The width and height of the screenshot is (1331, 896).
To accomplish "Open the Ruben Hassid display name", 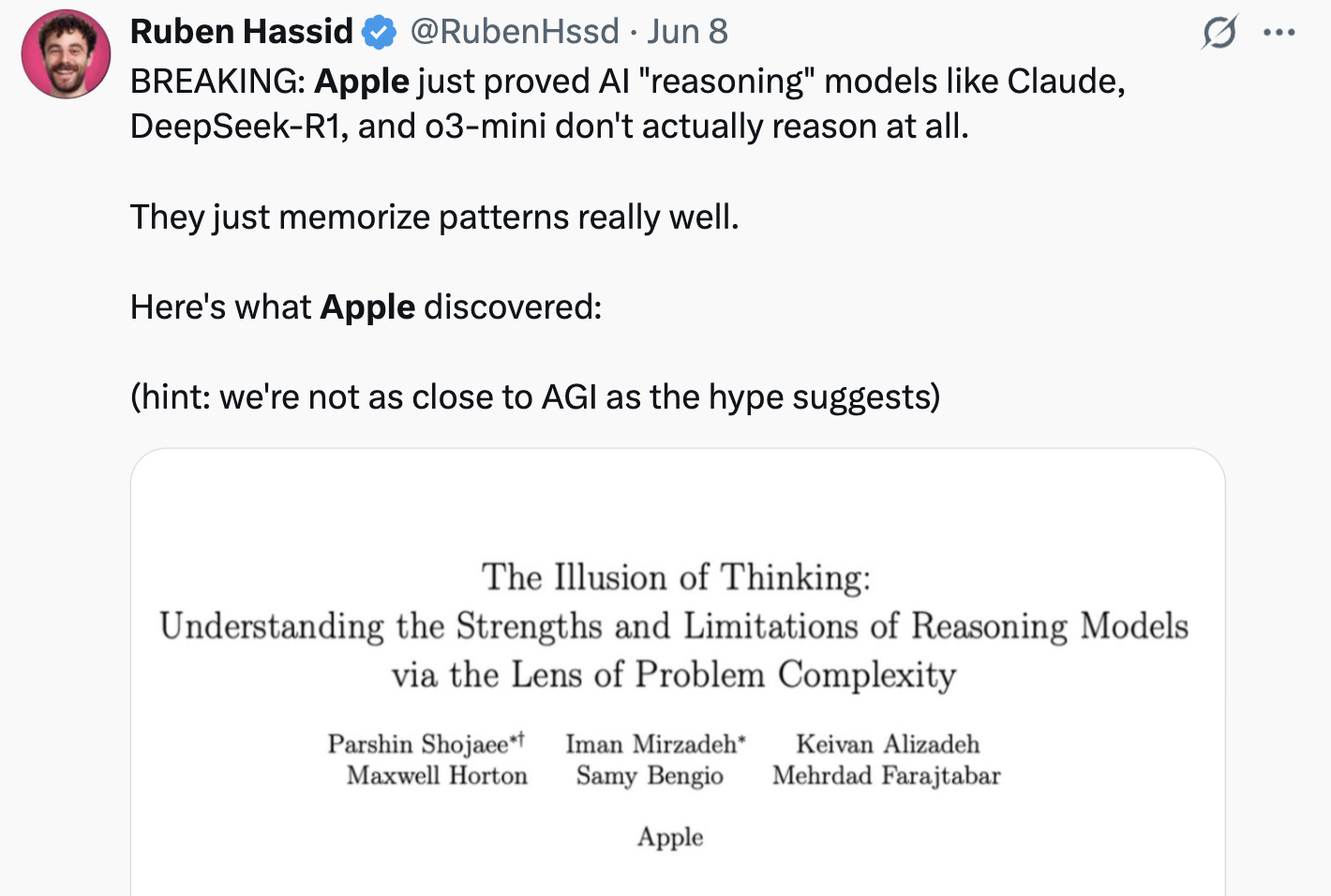I will point(242,32).
